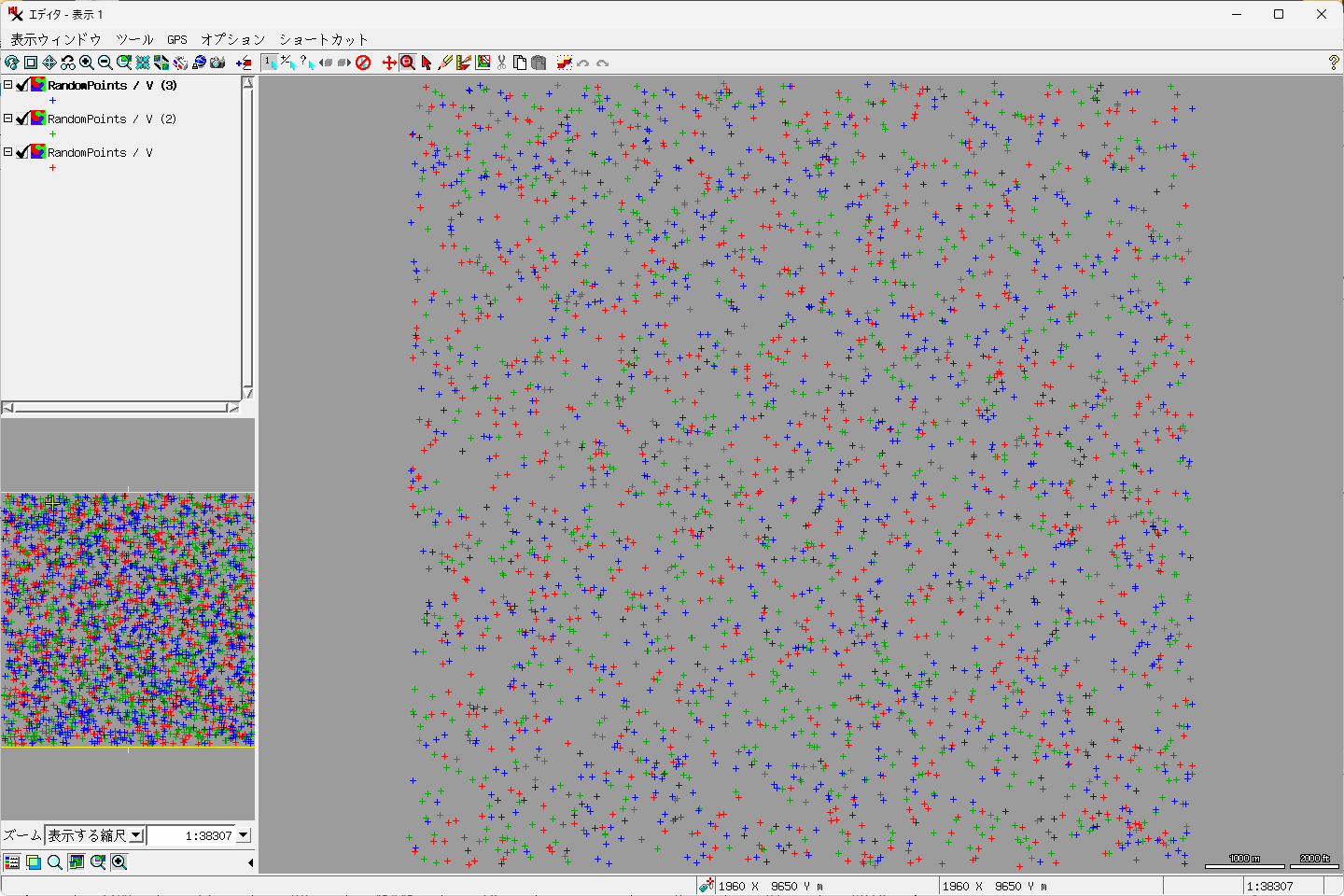Click the blue plus symbol style swatch
1344x896 pixels.
(52, 101)
